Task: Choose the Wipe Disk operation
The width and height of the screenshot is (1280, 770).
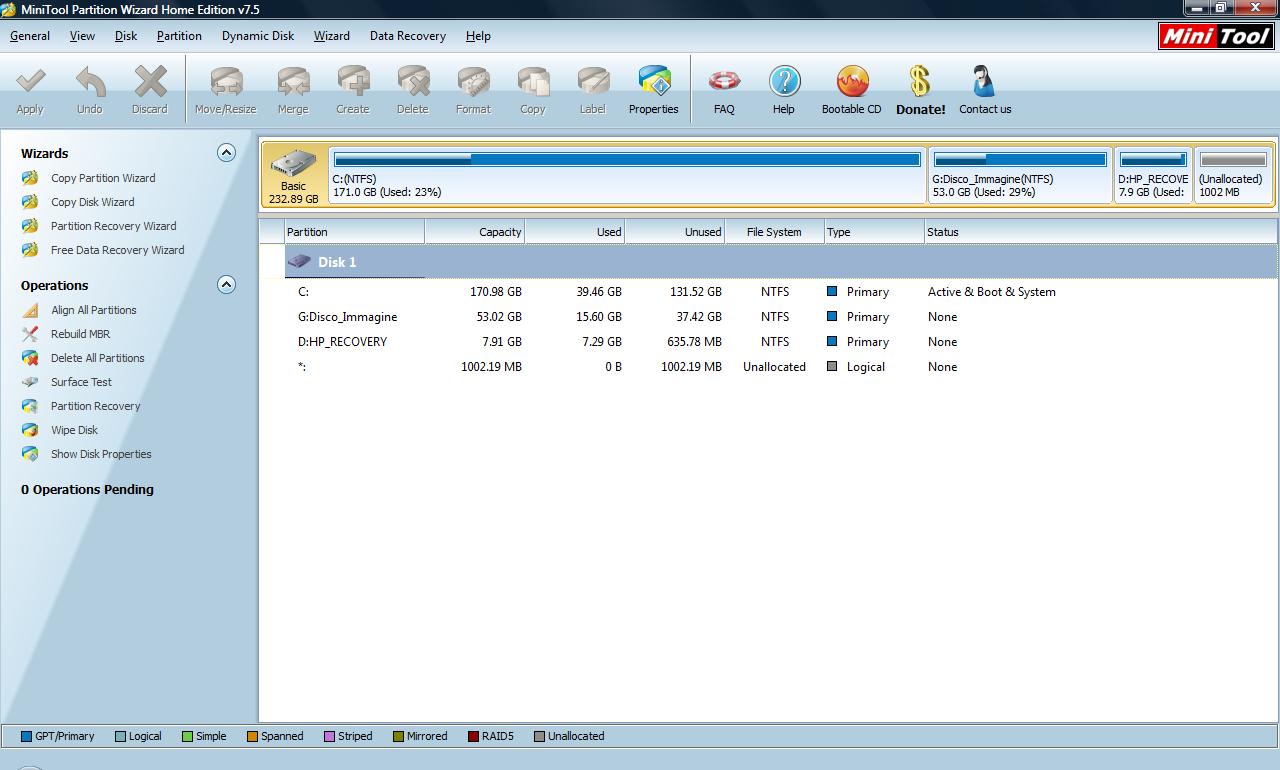Action: [74, 430]
